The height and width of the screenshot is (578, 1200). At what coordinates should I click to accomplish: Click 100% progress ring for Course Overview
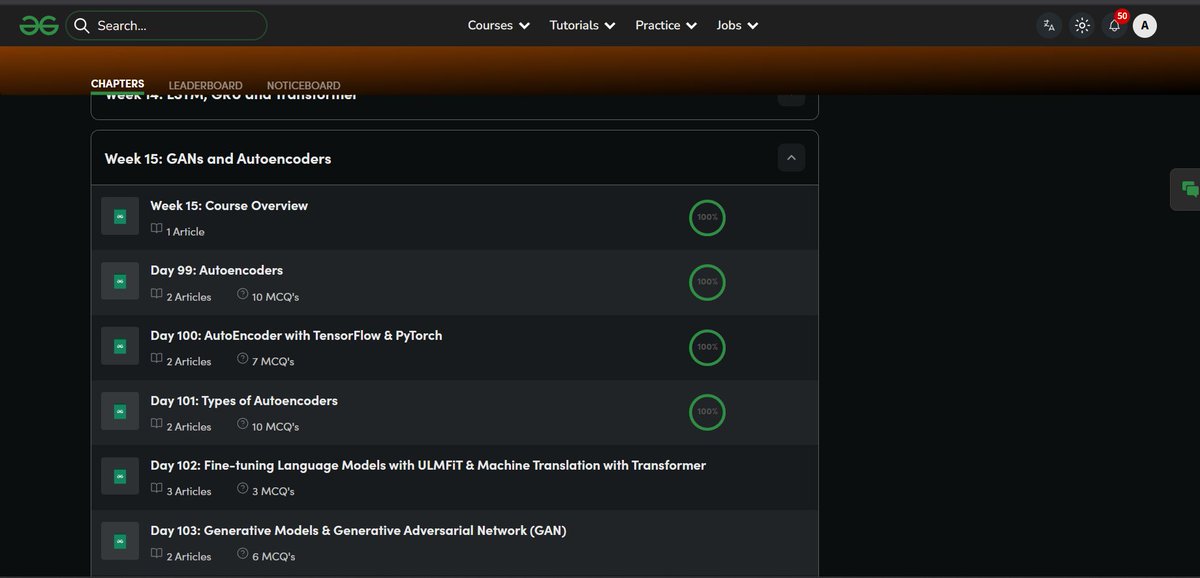coord(707,217)
